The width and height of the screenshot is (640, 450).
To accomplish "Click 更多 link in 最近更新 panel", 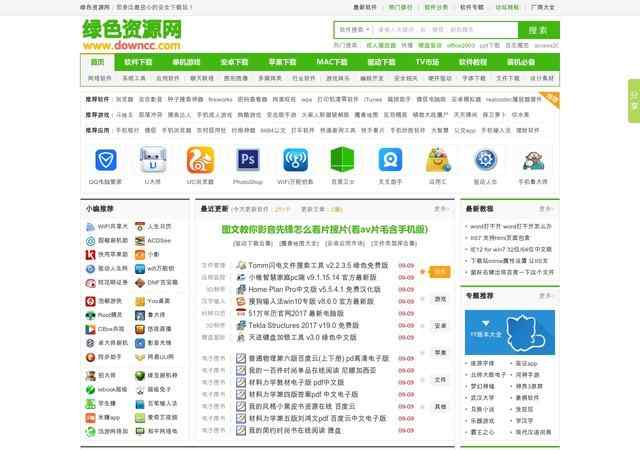I will [x=441, y=209].
